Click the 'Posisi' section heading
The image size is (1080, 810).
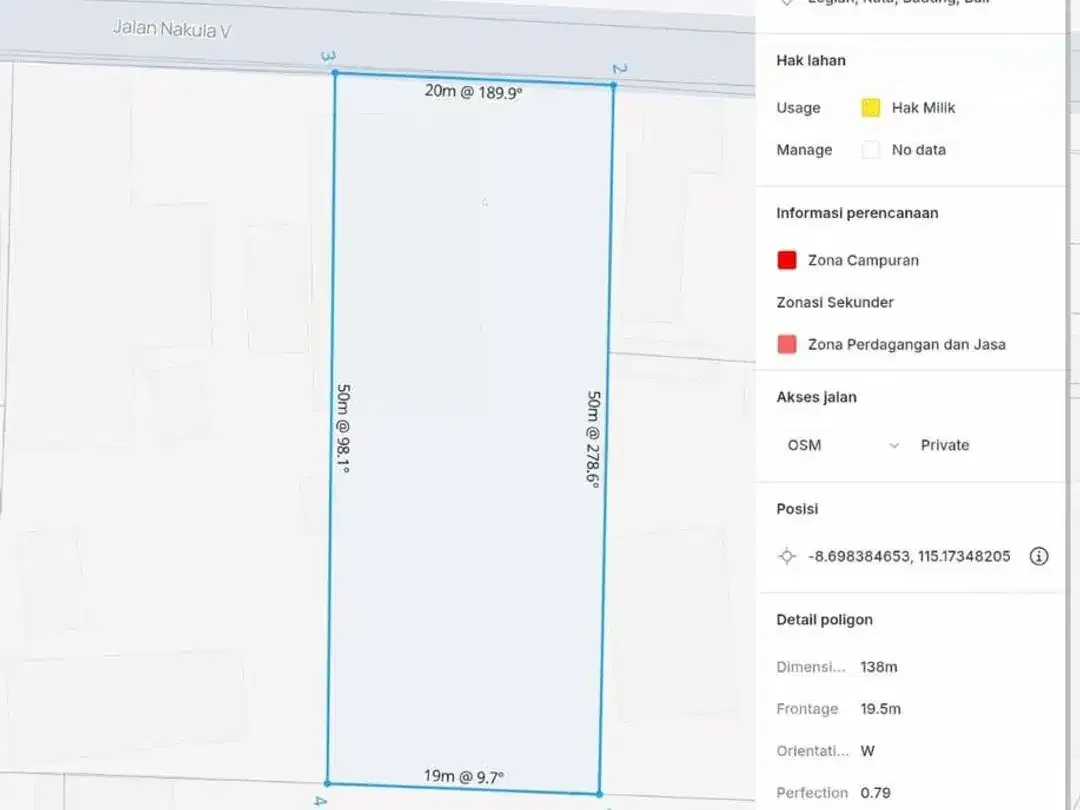tap(797, 508)
